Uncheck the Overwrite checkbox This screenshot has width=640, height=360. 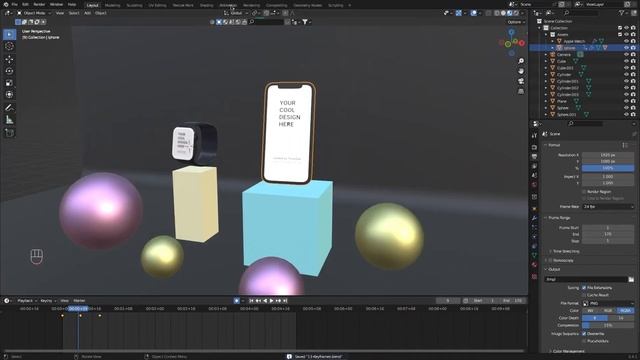[x=584, y=334]
